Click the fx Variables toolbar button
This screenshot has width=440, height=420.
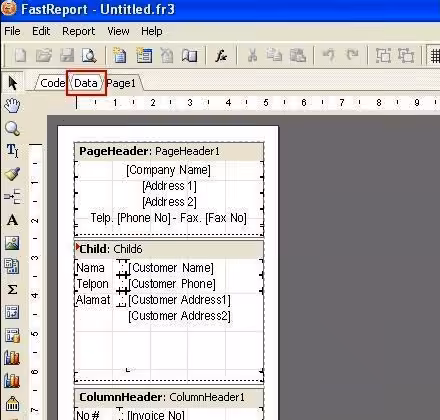pos(221,56)
